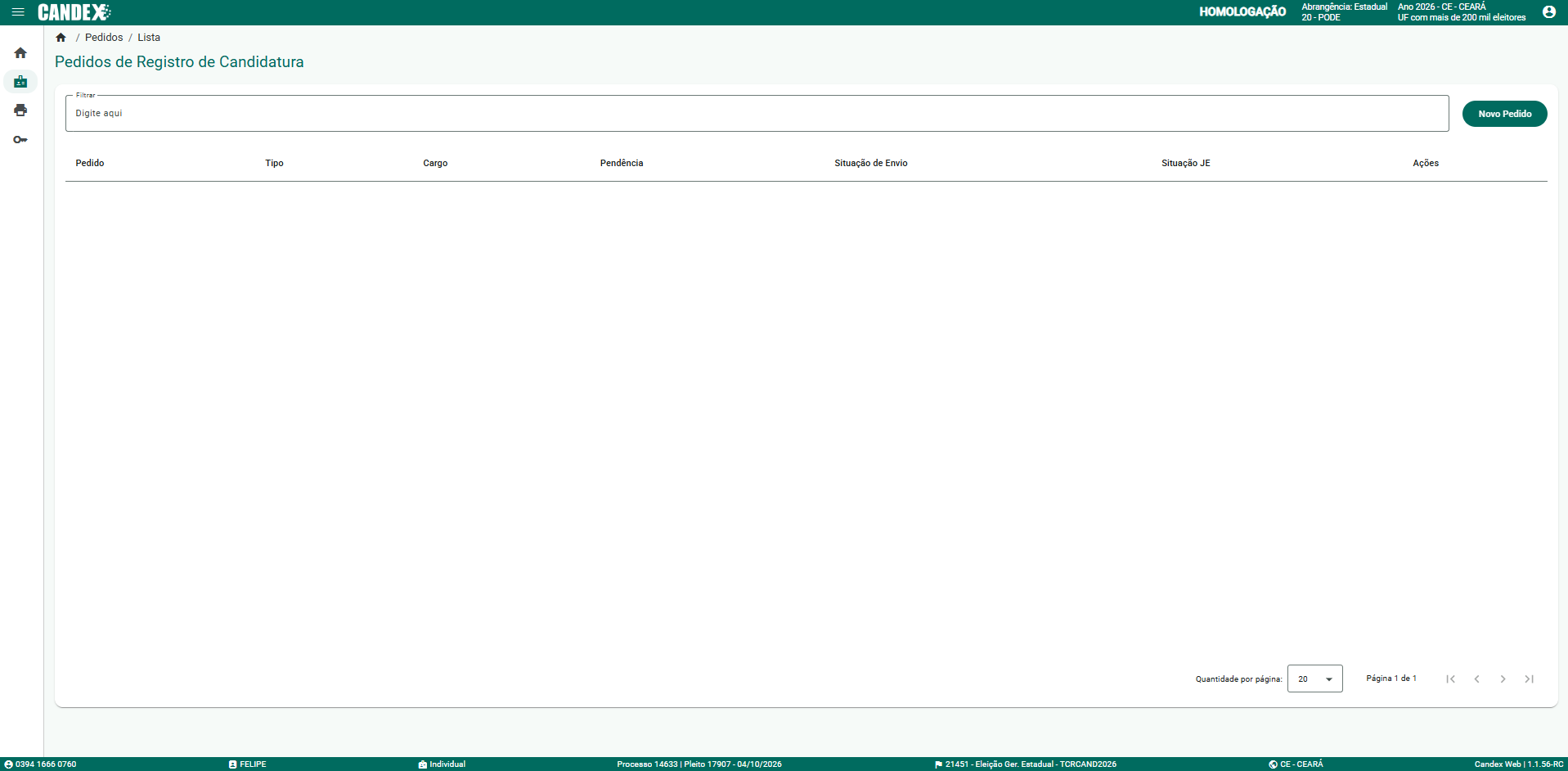Click Pedidos breadcrumb link
The image size is (1568, 771).
[x=104, y=38]
